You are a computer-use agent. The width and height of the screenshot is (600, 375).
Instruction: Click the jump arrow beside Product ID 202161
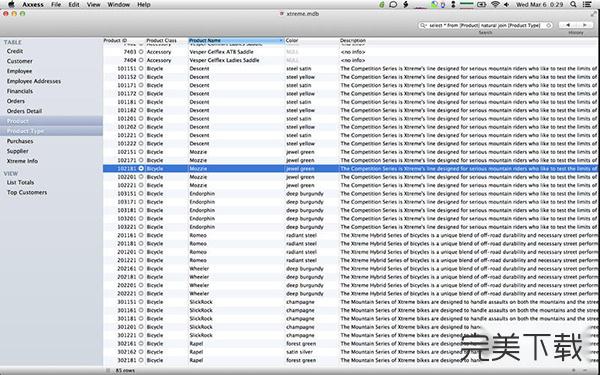tap(141, 268)
